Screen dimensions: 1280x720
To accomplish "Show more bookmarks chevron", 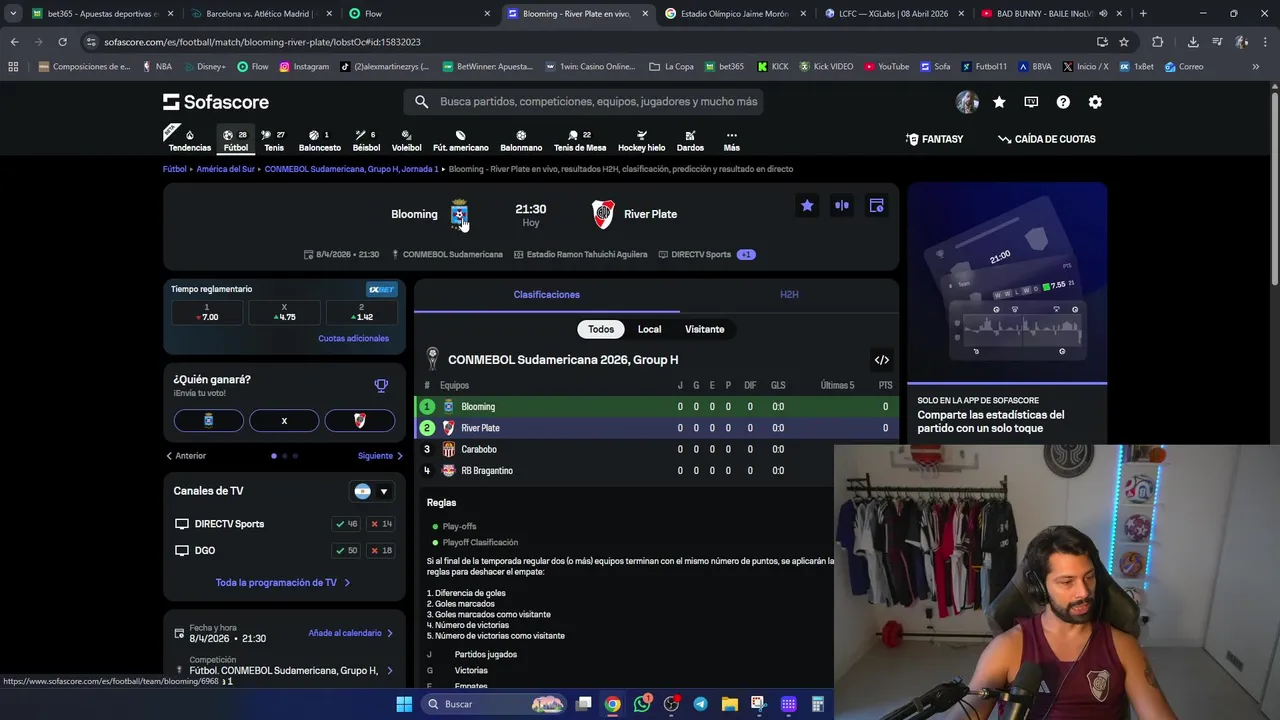I will (1255, 67).
